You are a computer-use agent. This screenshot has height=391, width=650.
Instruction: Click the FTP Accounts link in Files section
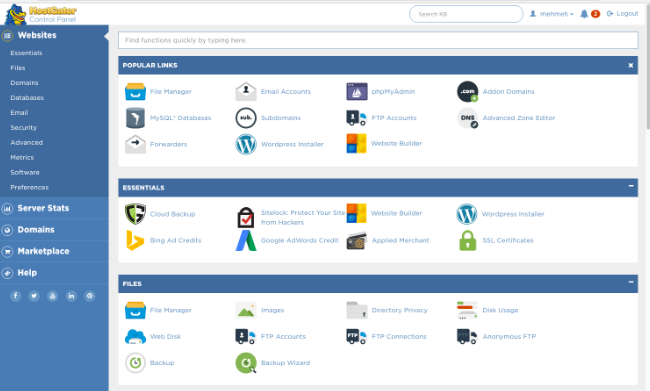pos(283,337)
